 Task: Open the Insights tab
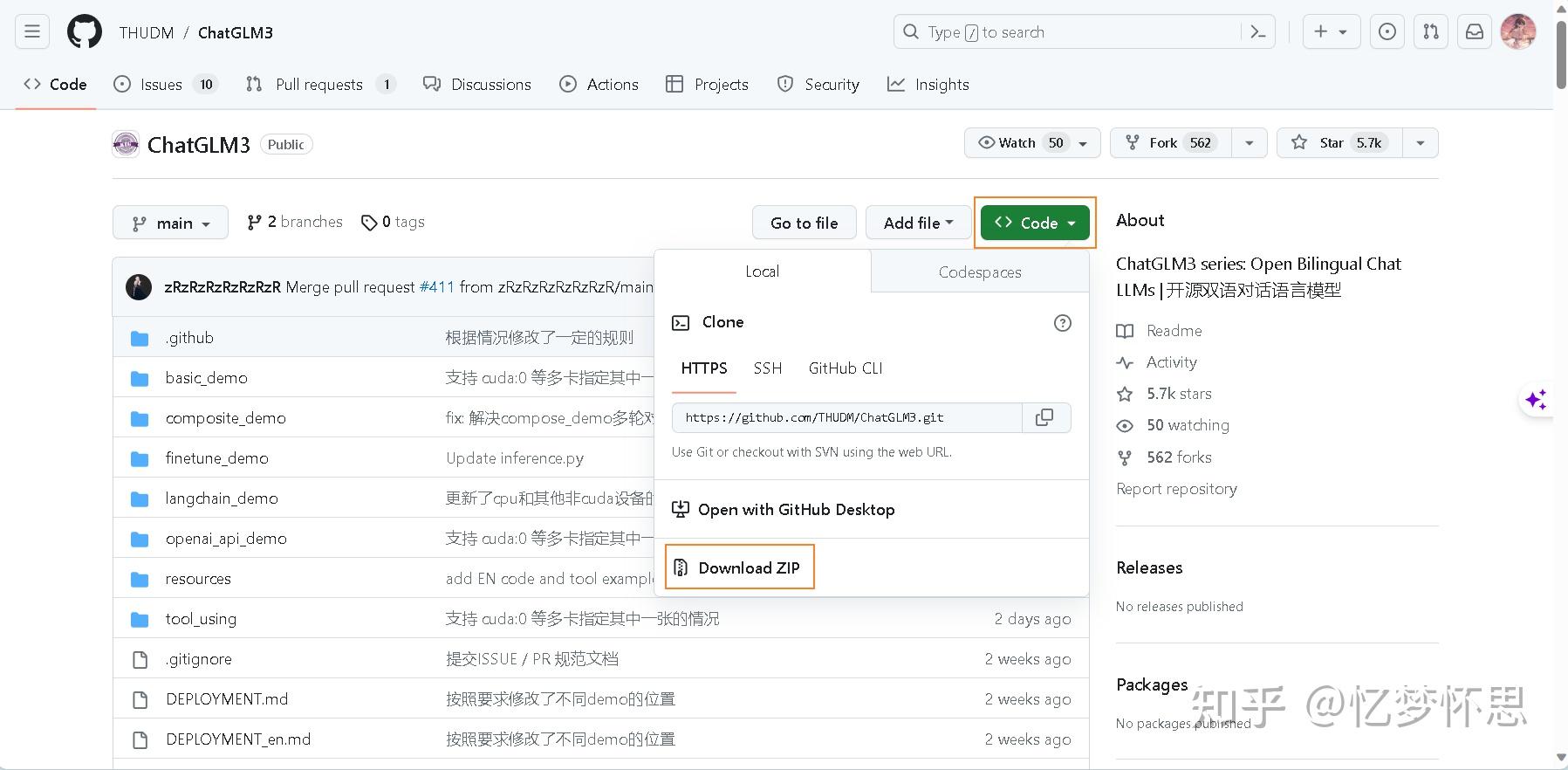(x=928, y=85)
